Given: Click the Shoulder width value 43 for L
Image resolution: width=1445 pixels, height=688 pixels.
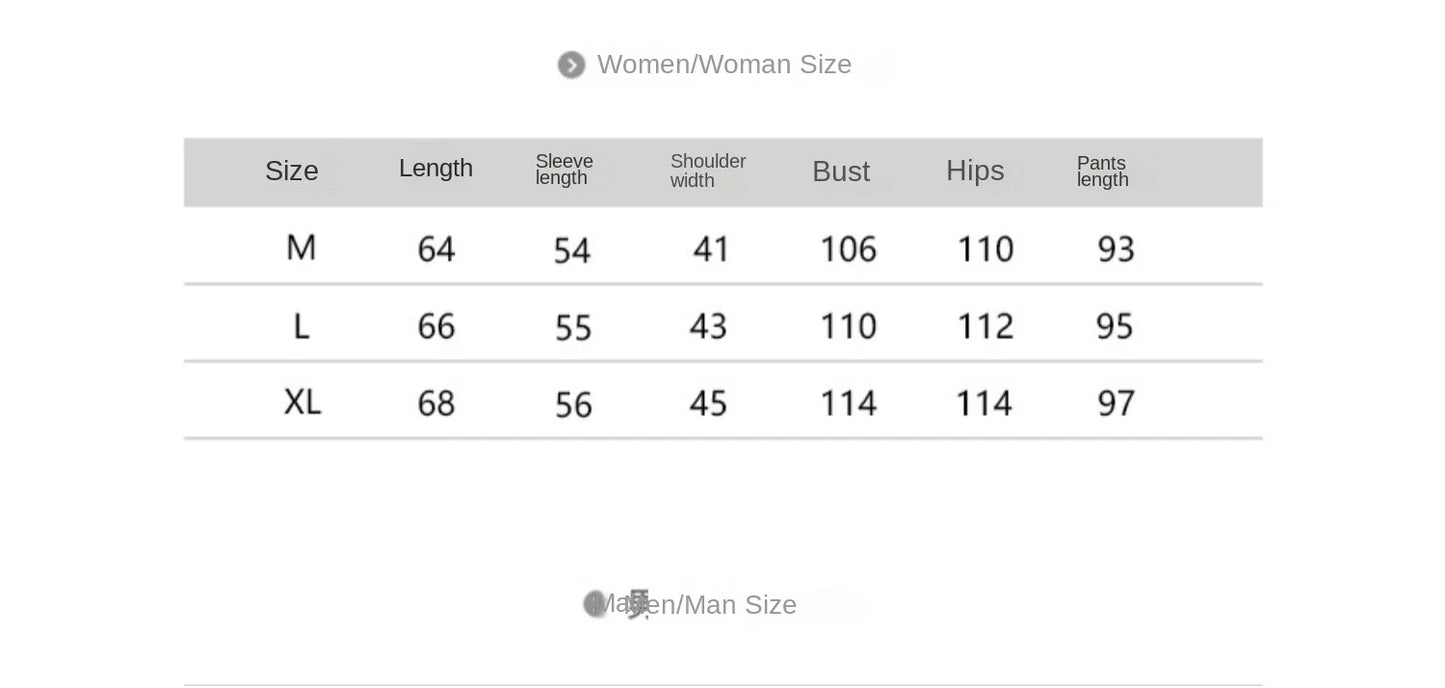Looking at the screenshot, I should 708,326.
